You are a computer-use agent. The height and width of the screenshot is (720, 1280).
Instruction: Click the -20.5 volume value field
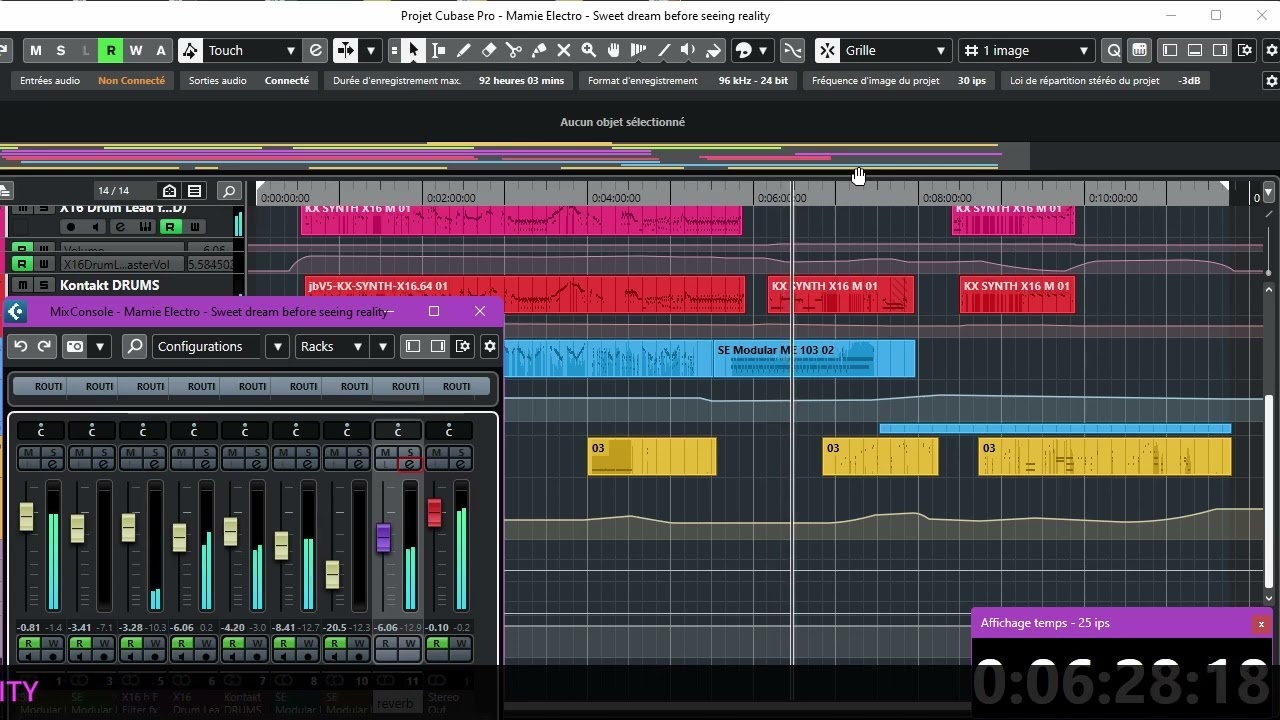(334, 627)
